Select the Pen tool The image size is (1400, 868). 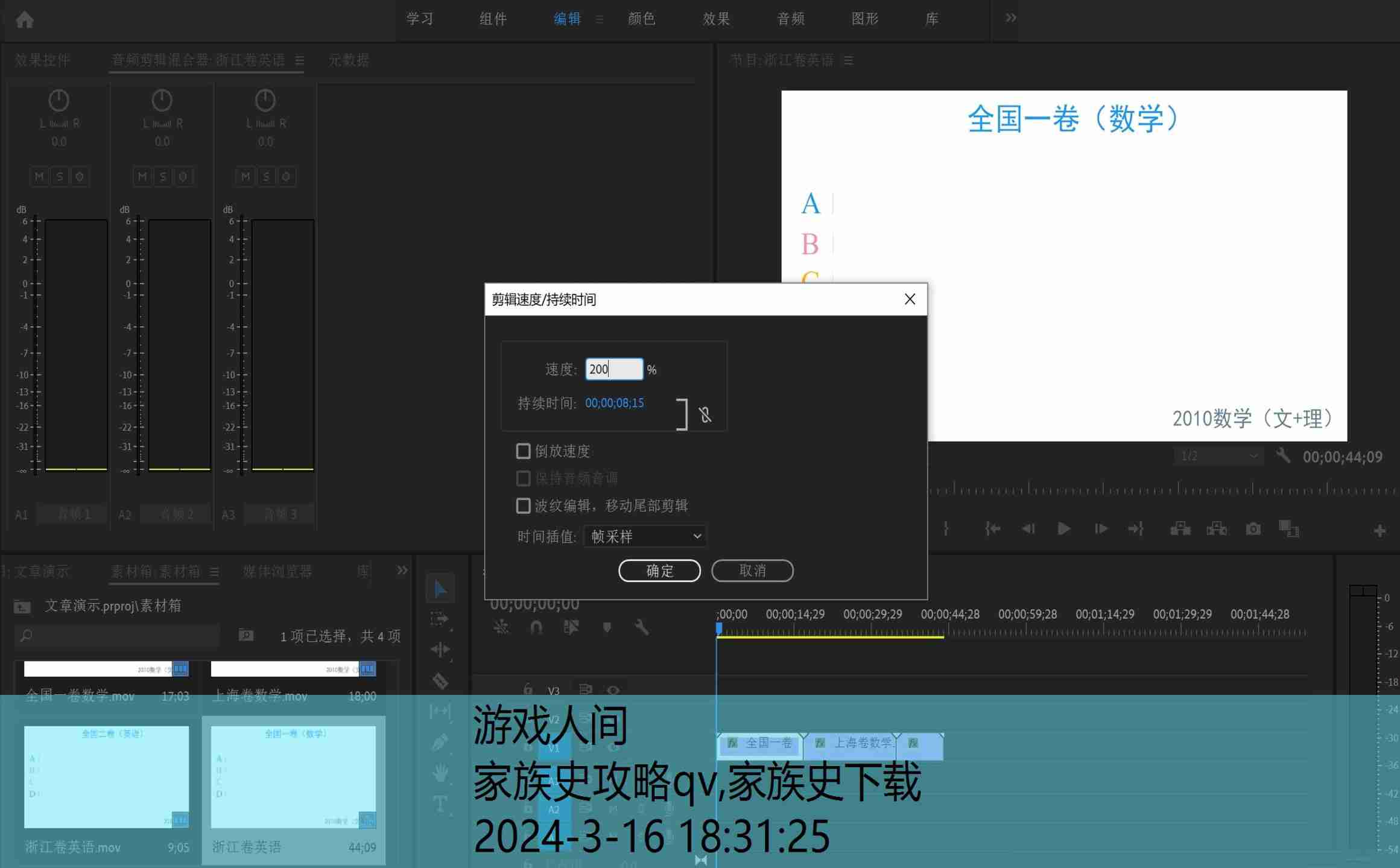440,742
